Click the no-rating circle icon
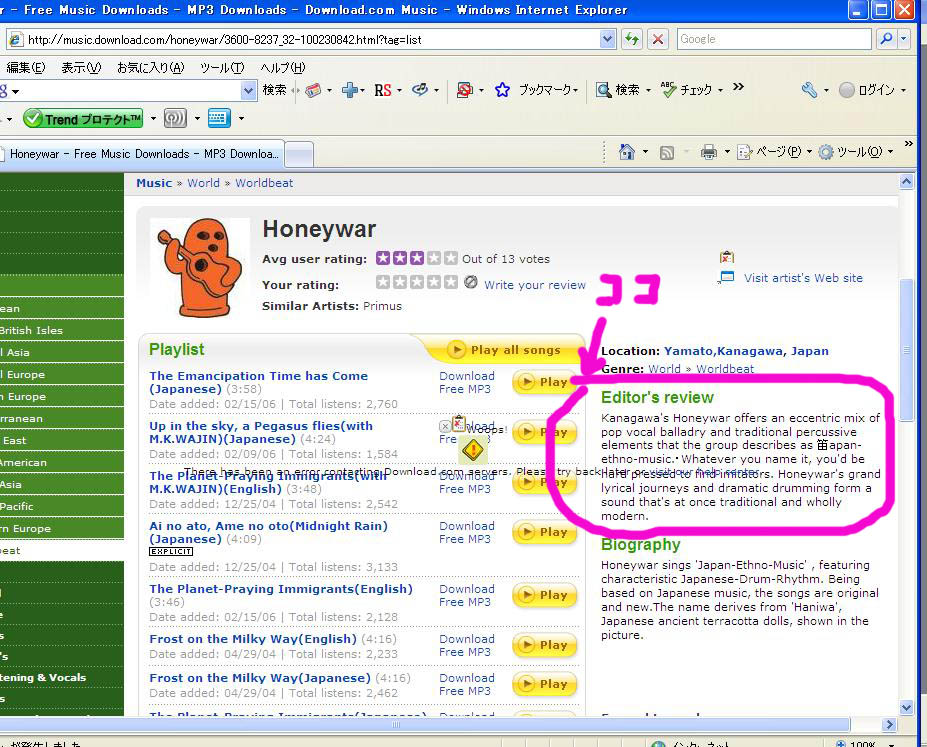This screenshot has height=747, width=927. (471, 282)
